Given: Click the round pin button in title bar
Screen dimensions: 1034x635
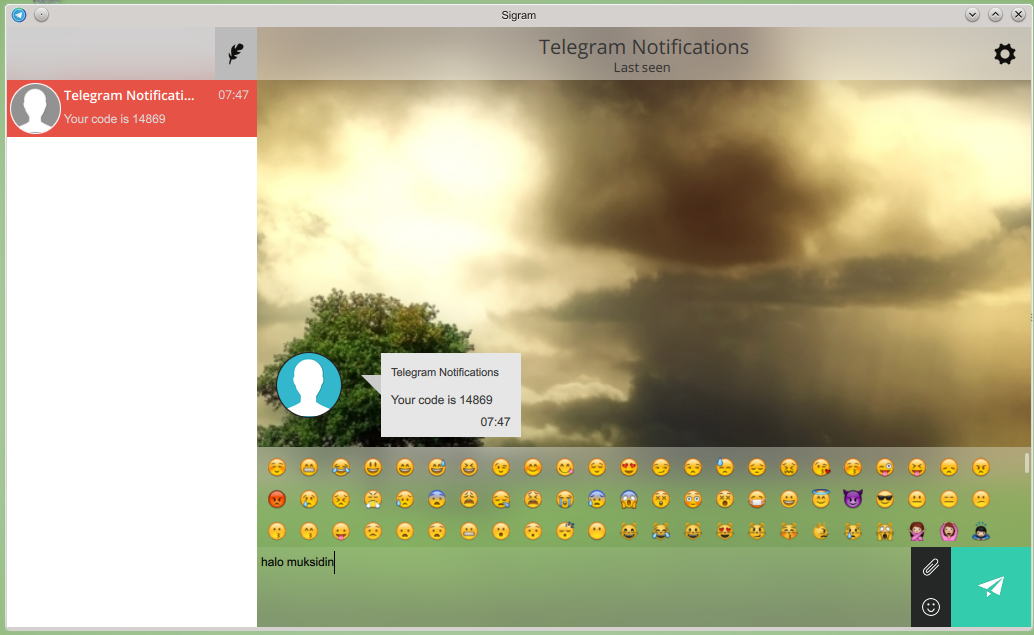Looking at the screenshot, I should coord(42,15).
